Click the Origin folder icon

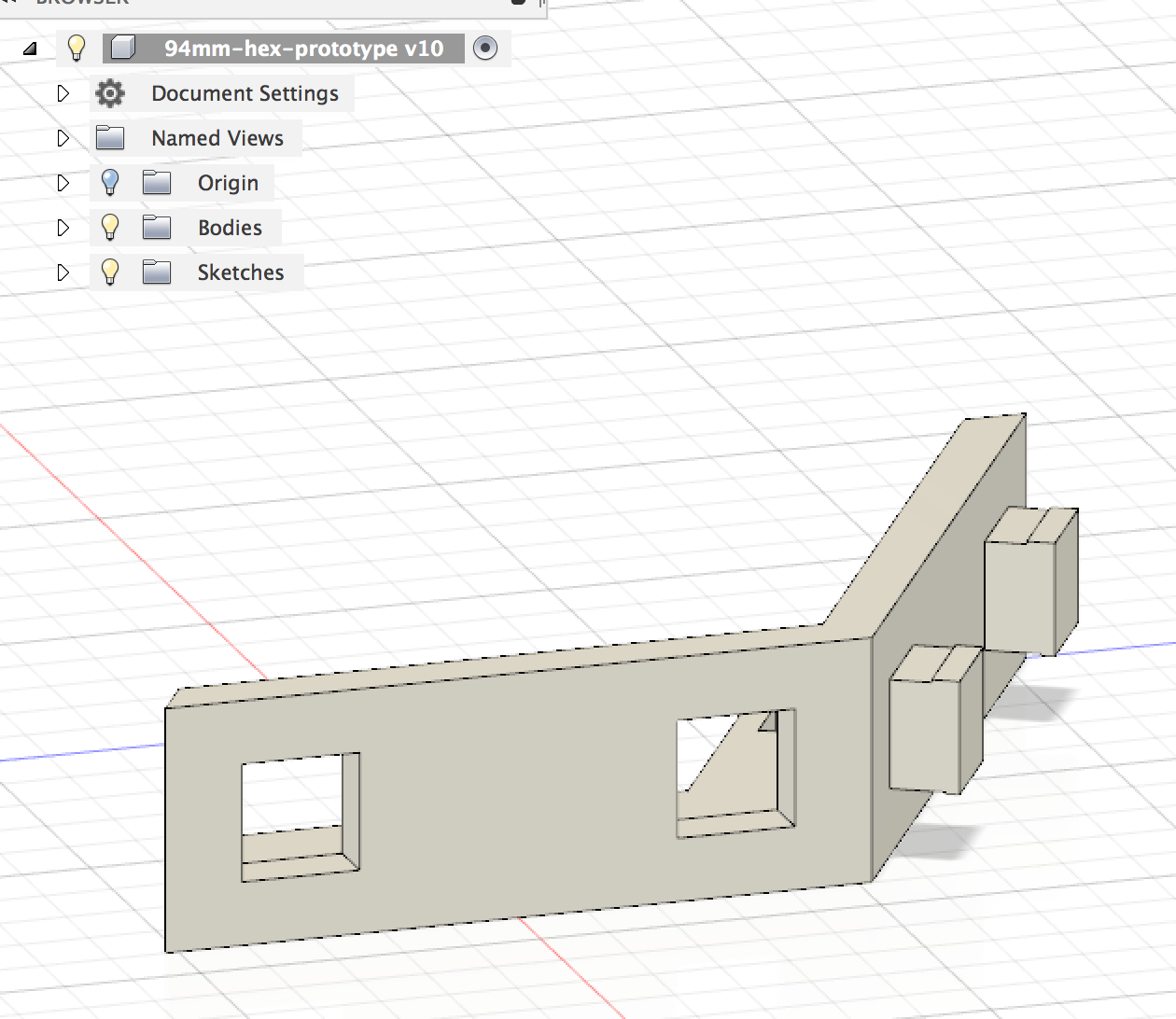157,182
